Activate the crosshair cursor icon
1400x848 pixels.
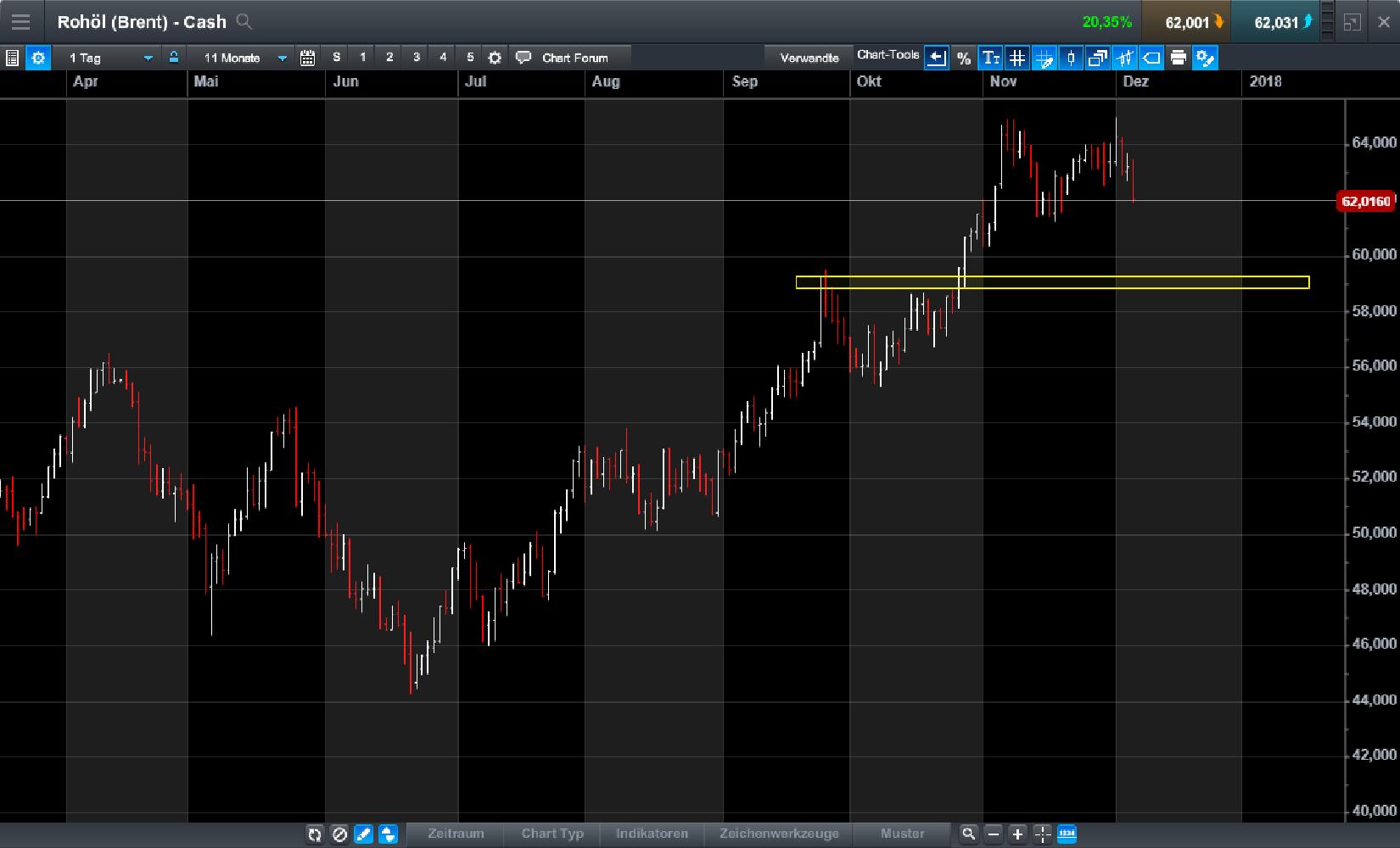1043,834
